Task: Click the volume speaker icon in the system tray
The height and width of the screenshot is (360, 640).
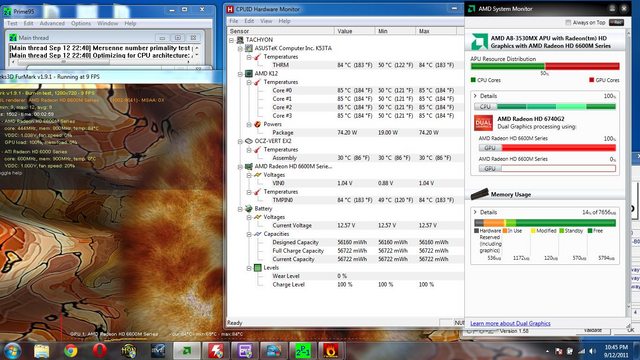Action: [x=592, y=351]
